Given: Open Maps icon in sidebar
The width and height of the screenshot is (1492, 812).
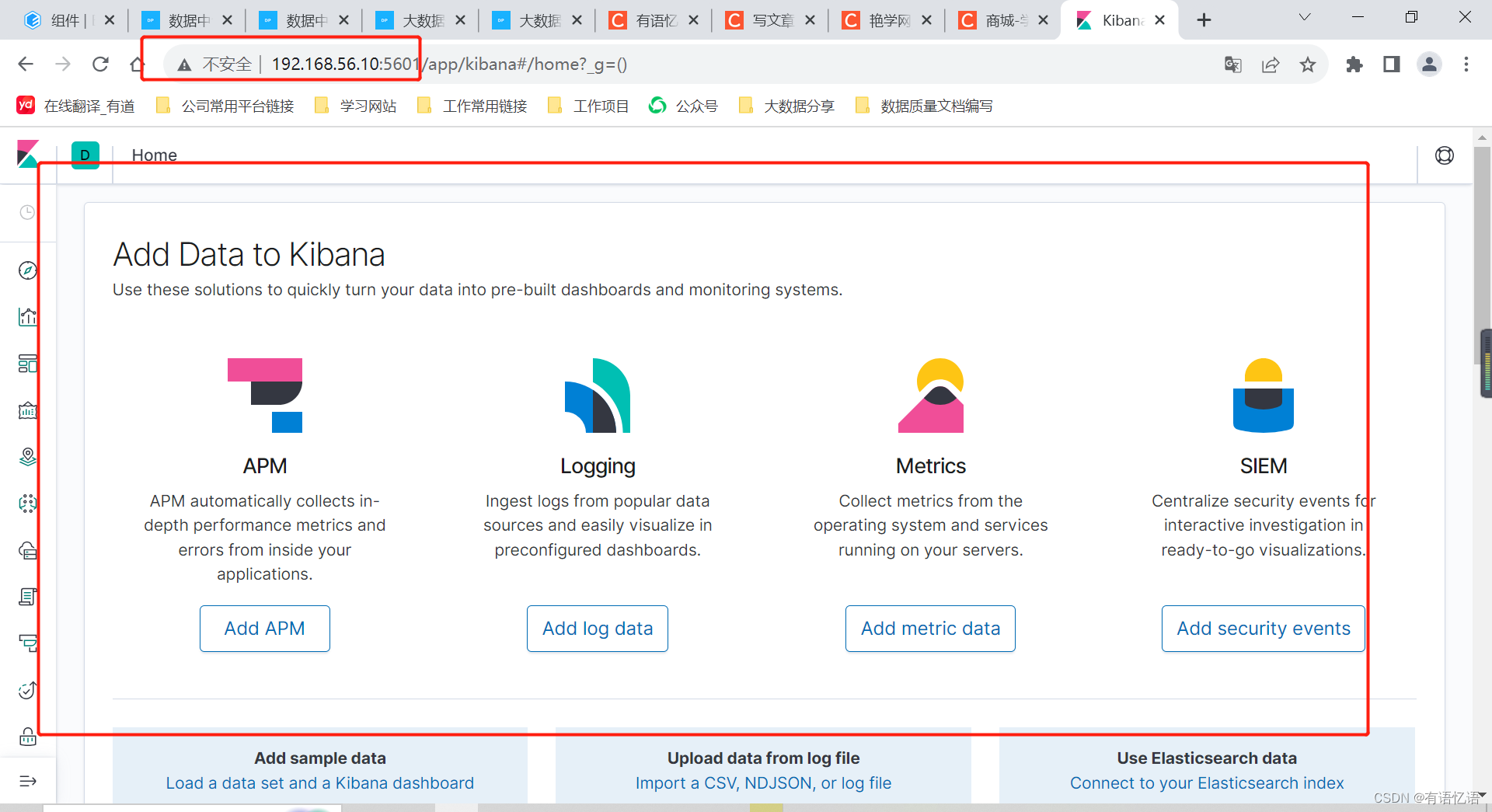Looking at the screenshot, I should click(x=27, y=457).
